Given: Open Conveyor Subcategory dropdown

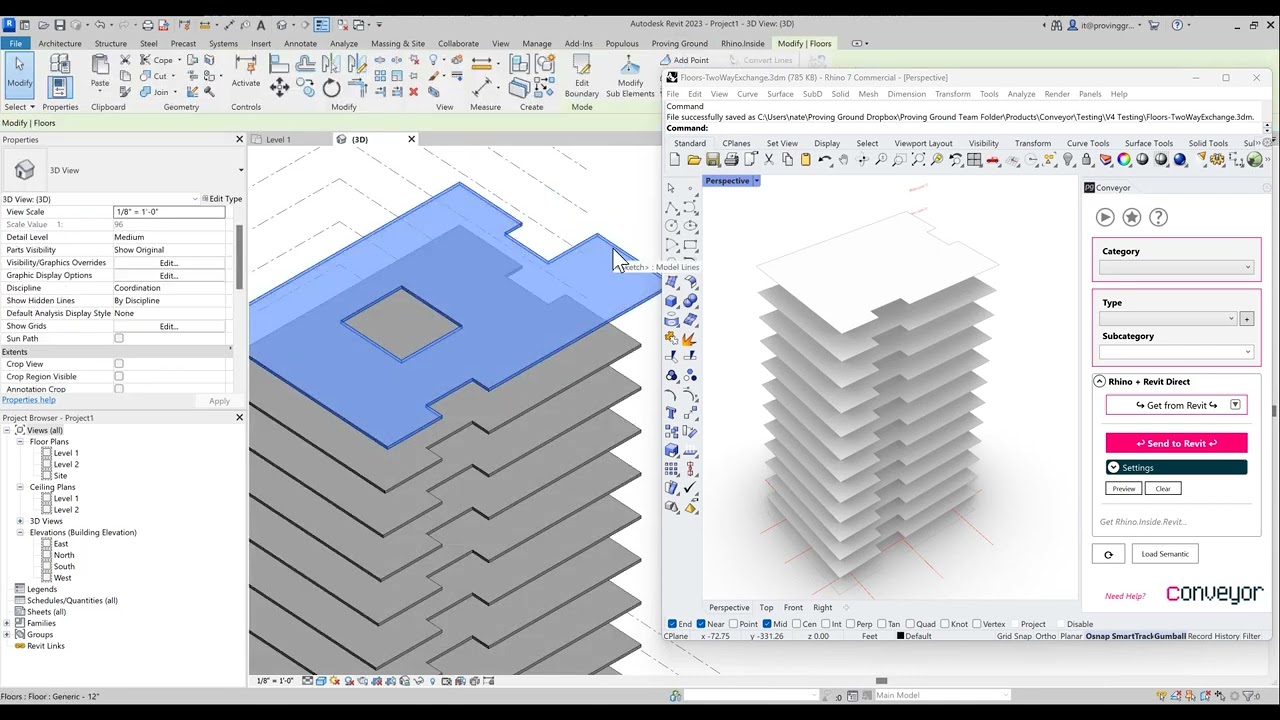Looking at the screenshot, I should (1176, 352).
